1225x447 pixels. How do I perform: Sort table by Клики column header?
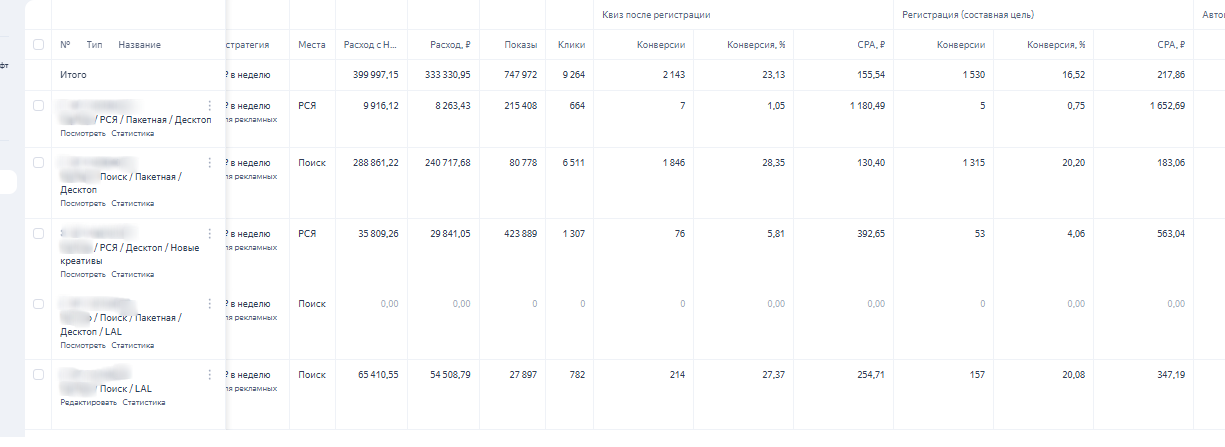[573, 45]
